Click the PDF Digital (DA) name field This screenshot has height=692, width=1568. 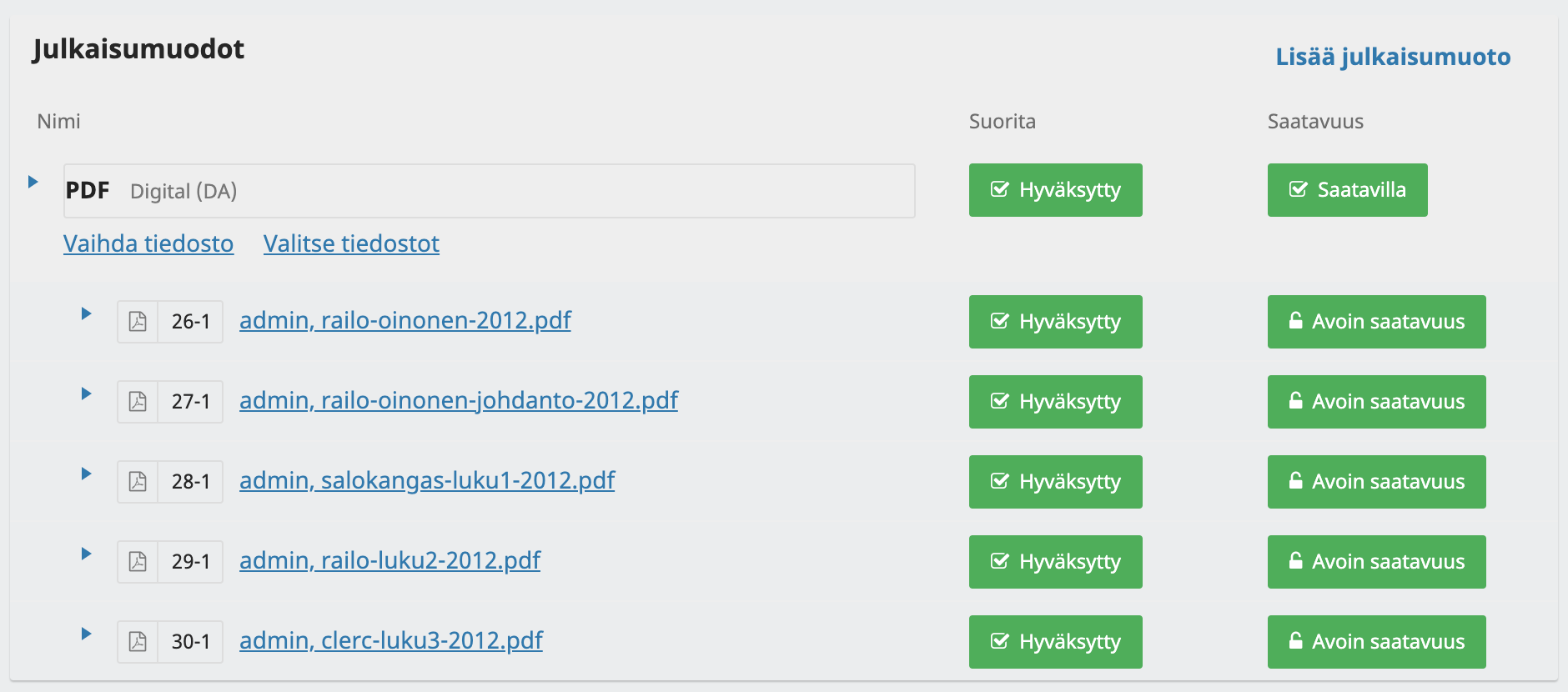click(490, 191)
